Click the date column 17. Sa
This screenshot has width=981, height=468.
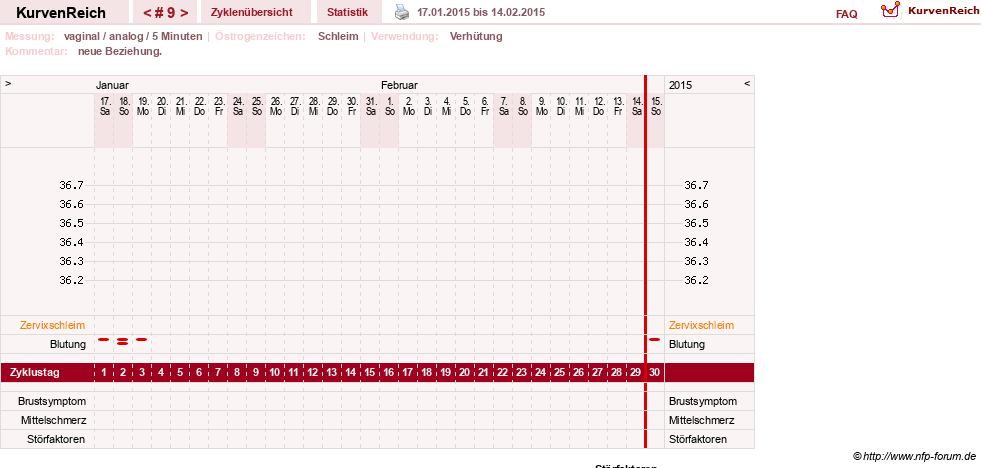104,106
